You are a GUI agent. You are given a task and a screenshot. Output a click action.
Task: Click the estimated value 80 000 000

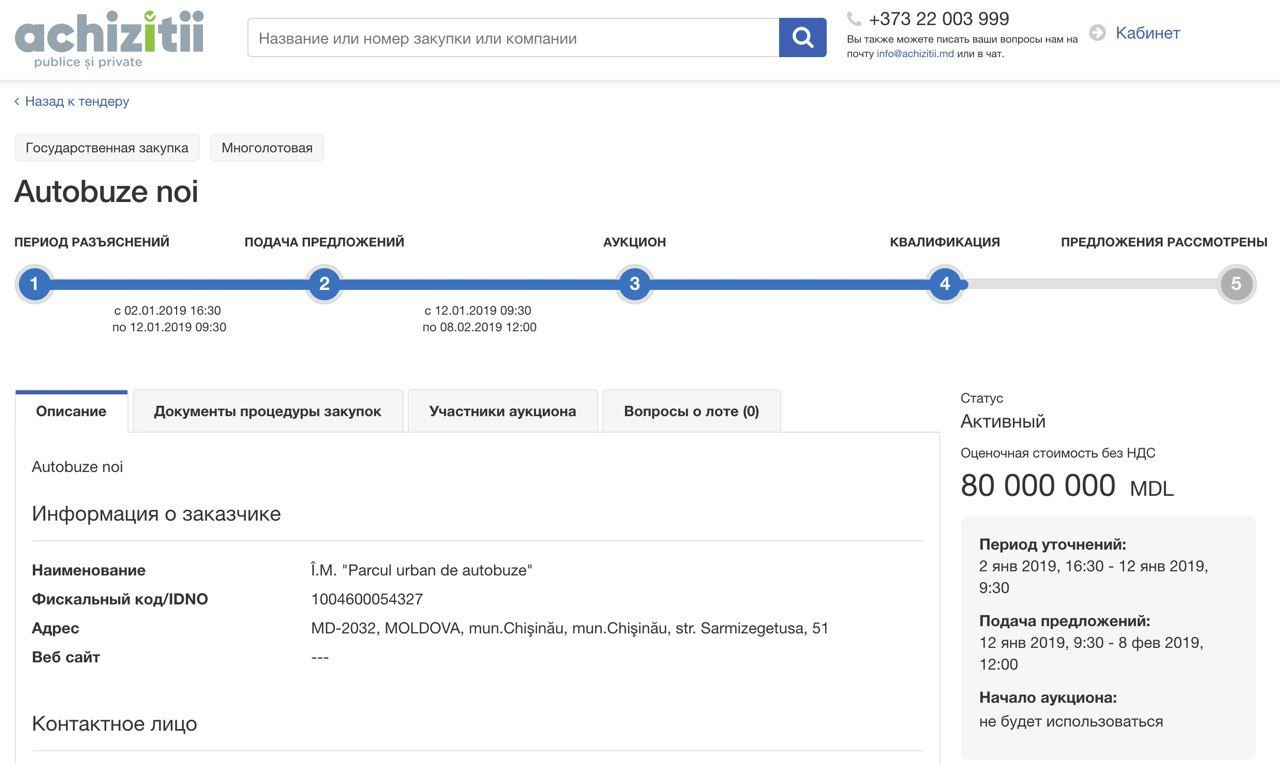click(x=1038, y=486)
